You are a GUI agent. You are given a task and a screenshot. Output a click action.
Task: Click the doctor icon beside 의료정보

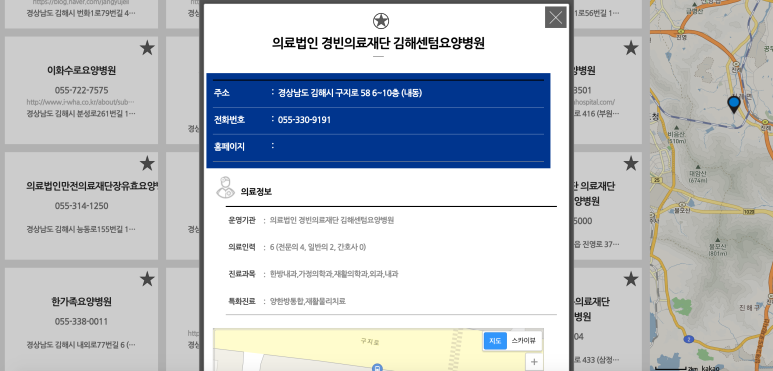pos(225,187)
